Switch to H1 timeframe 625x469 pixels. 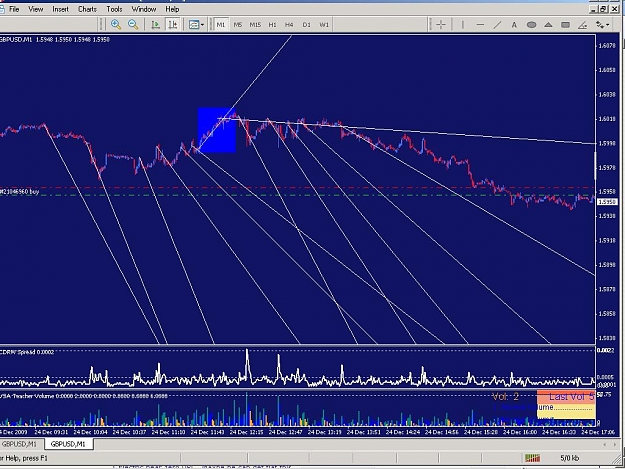pos(272,25)
